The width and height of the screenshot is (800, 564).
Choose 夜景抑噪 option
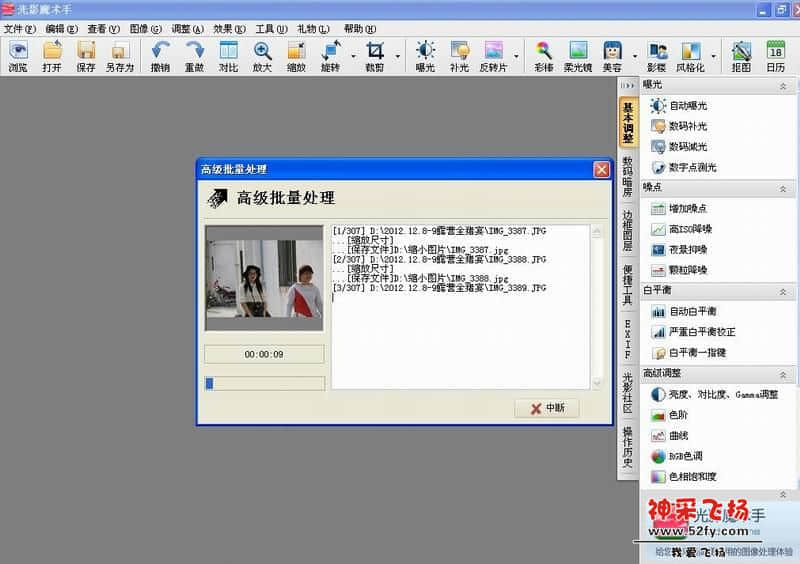(x=678, y=250)
